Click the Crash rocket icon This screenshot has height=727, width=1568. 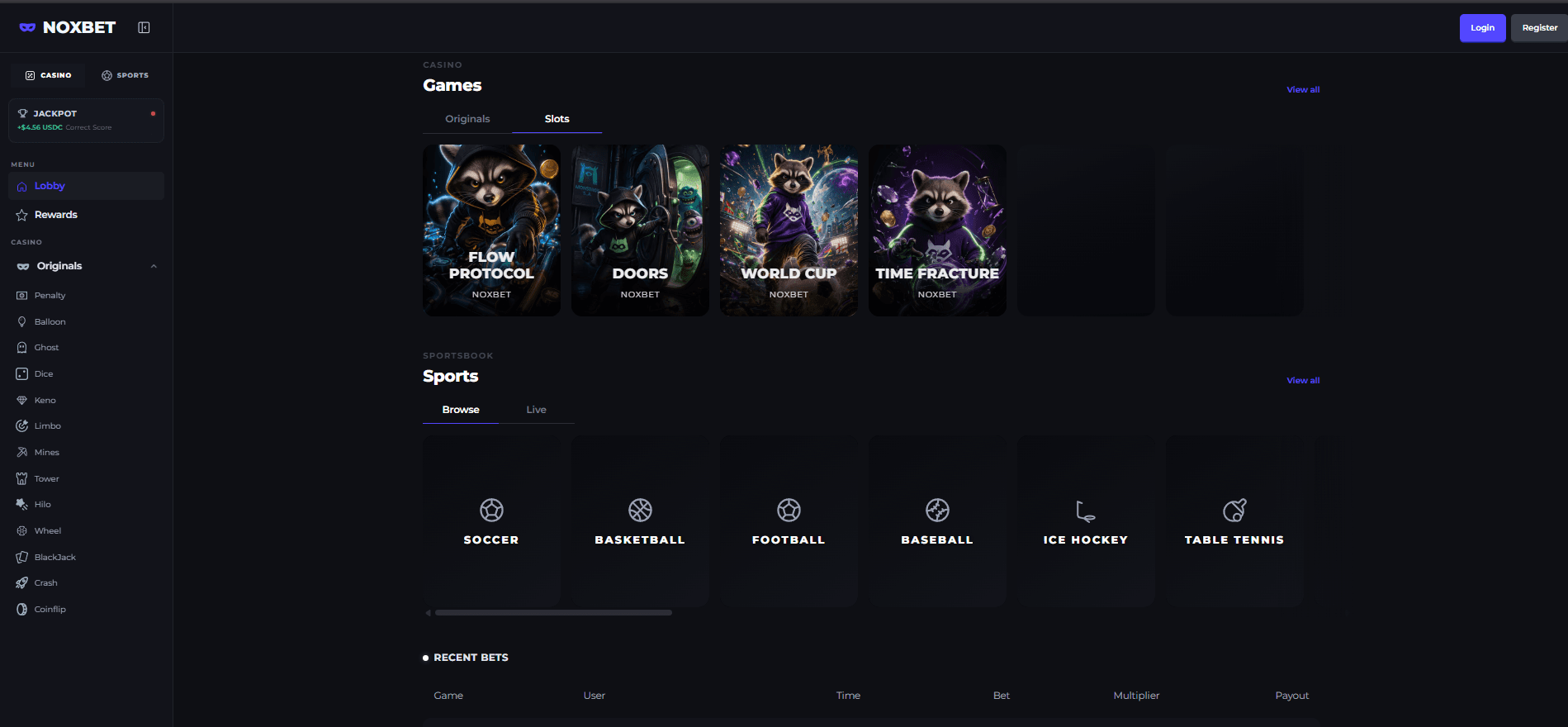pyautogui.click(x=22, y=583)
